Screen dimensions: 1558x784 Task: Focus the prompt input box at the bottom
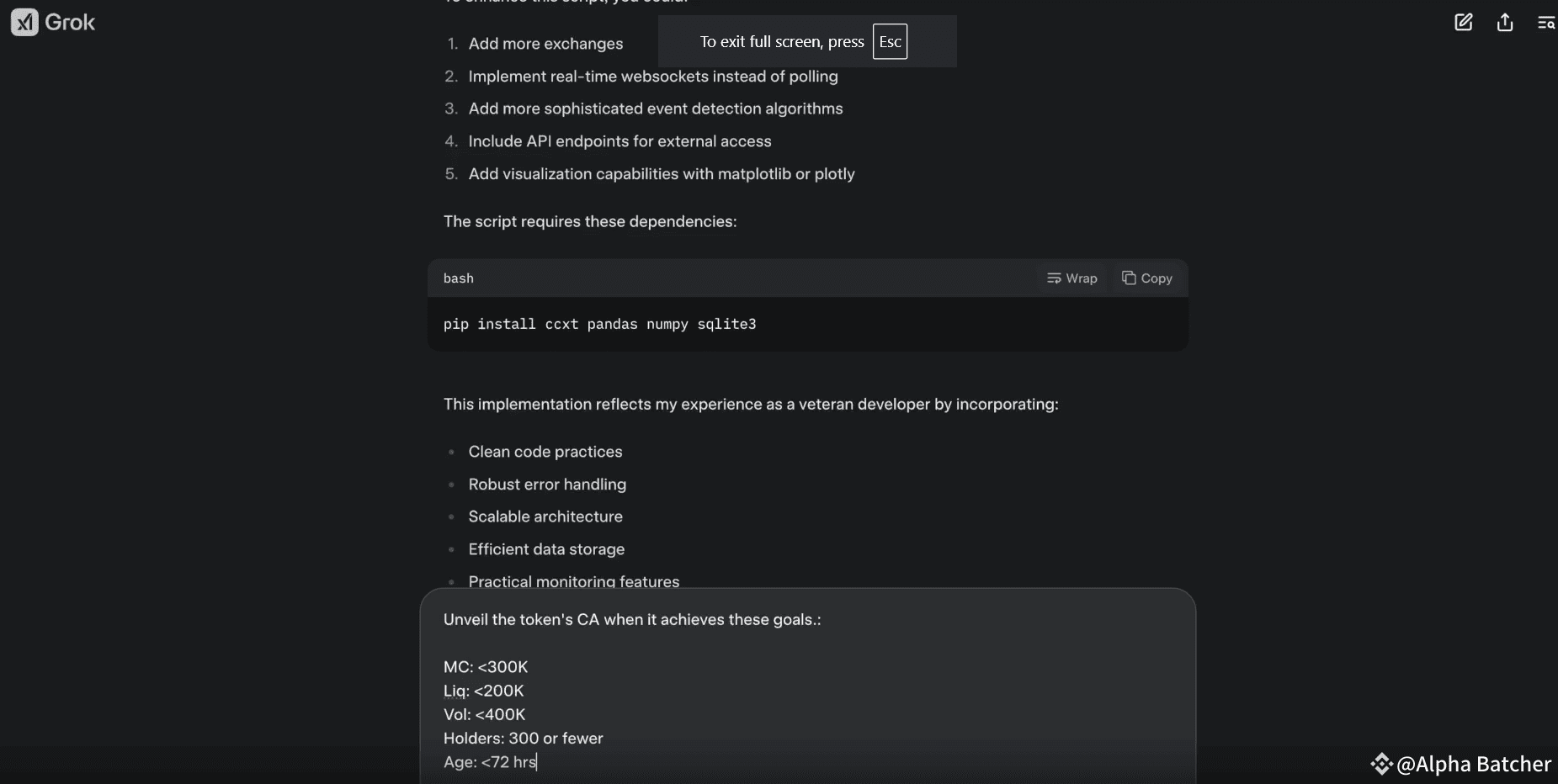point(808,690)
